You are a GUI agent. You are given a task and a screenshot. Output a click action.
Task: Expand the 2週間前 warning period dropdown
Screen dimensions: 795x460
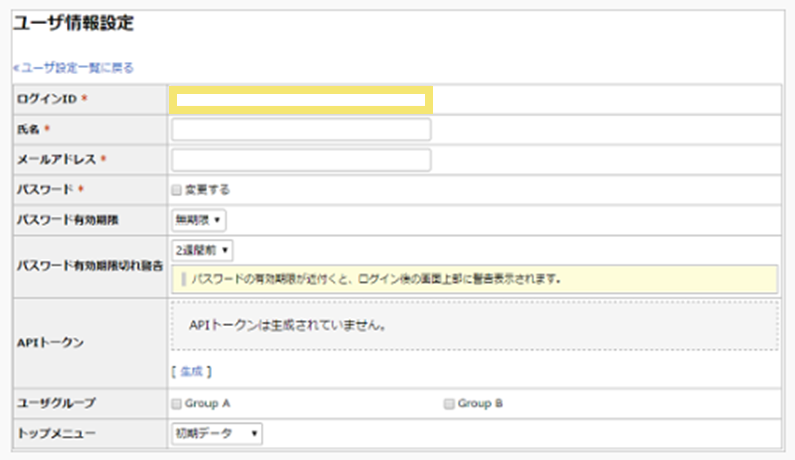(203, 249)
